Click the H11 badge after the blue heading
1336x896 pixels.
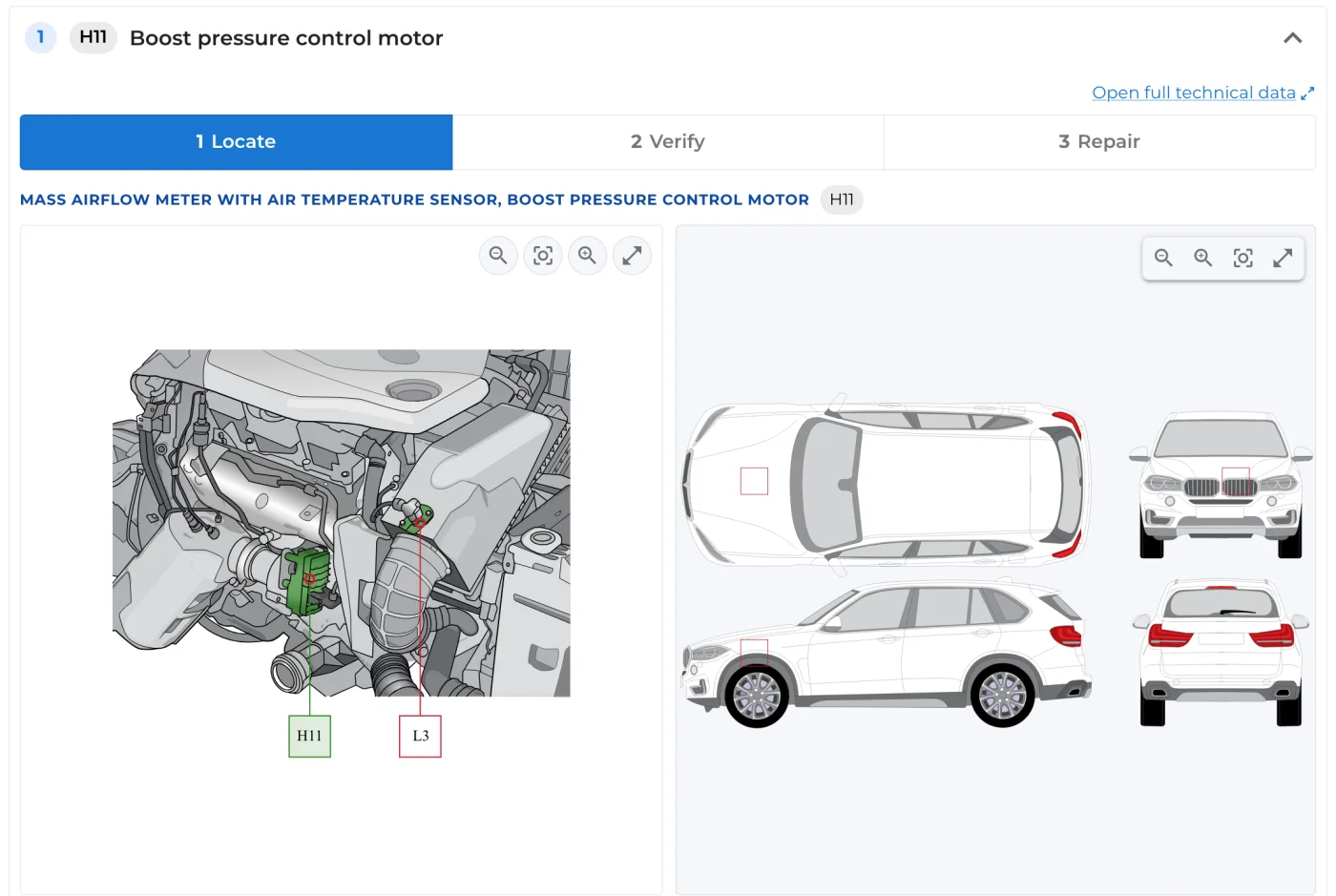point(842,199)
